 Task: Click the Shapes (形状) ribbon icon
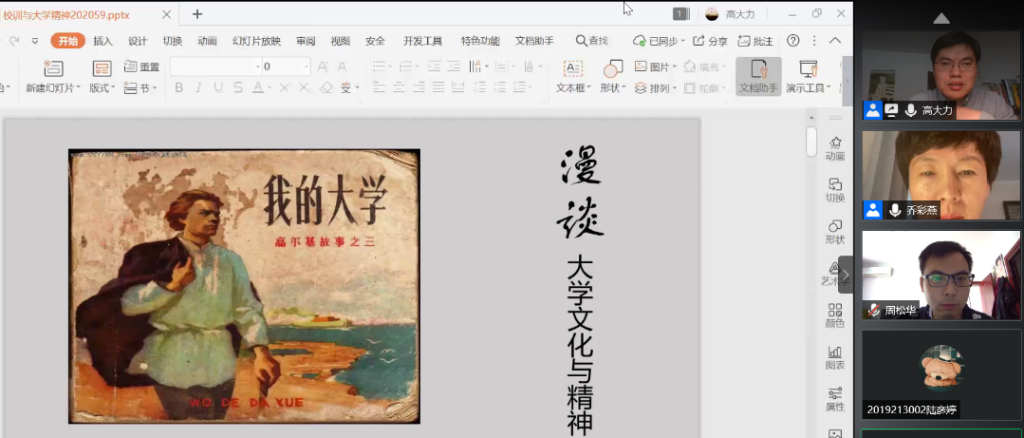pos(612,68)
